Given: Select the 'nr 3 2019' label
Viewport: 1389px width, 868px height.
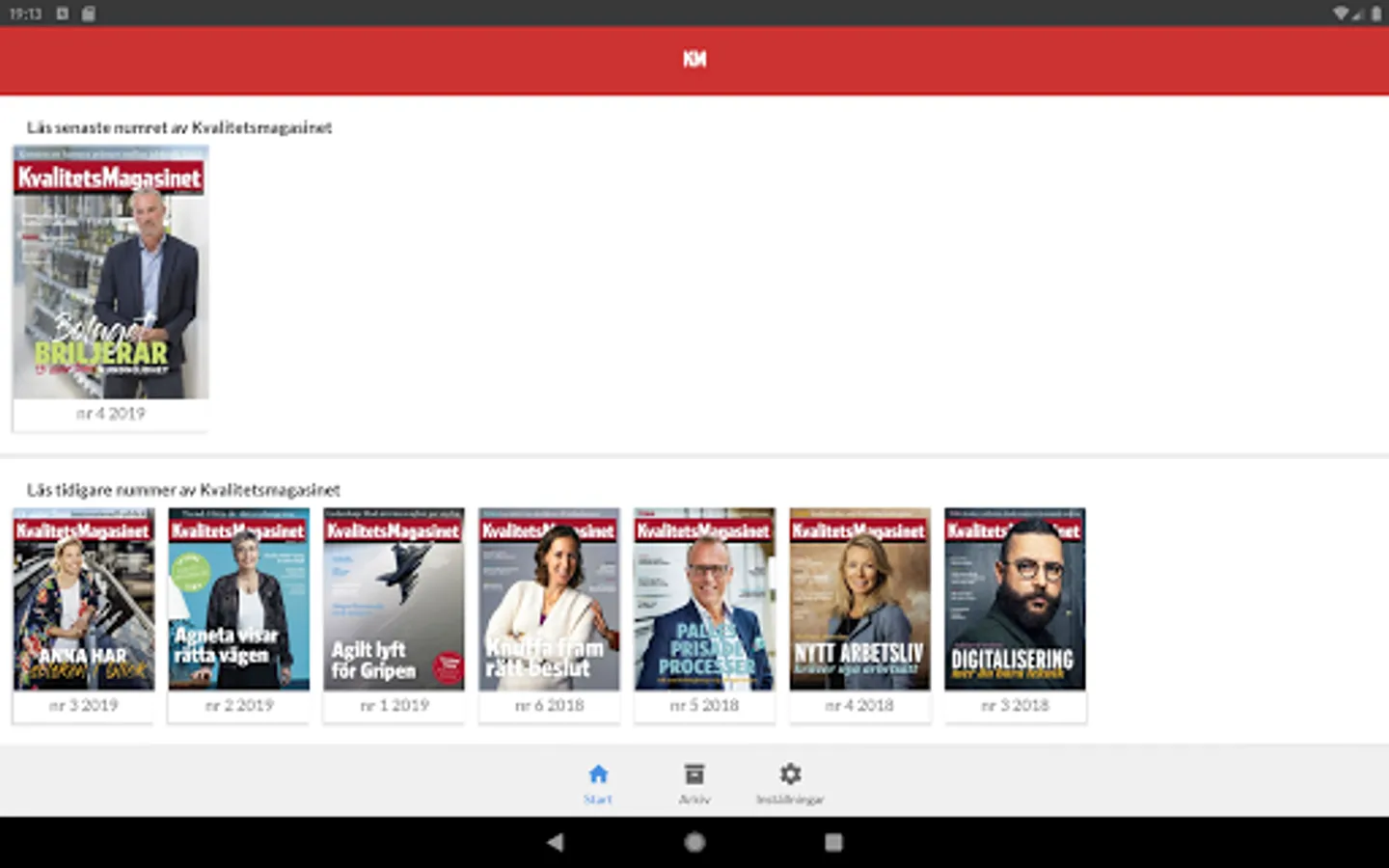Looking at the screenshot, I should tap(84, 705).
